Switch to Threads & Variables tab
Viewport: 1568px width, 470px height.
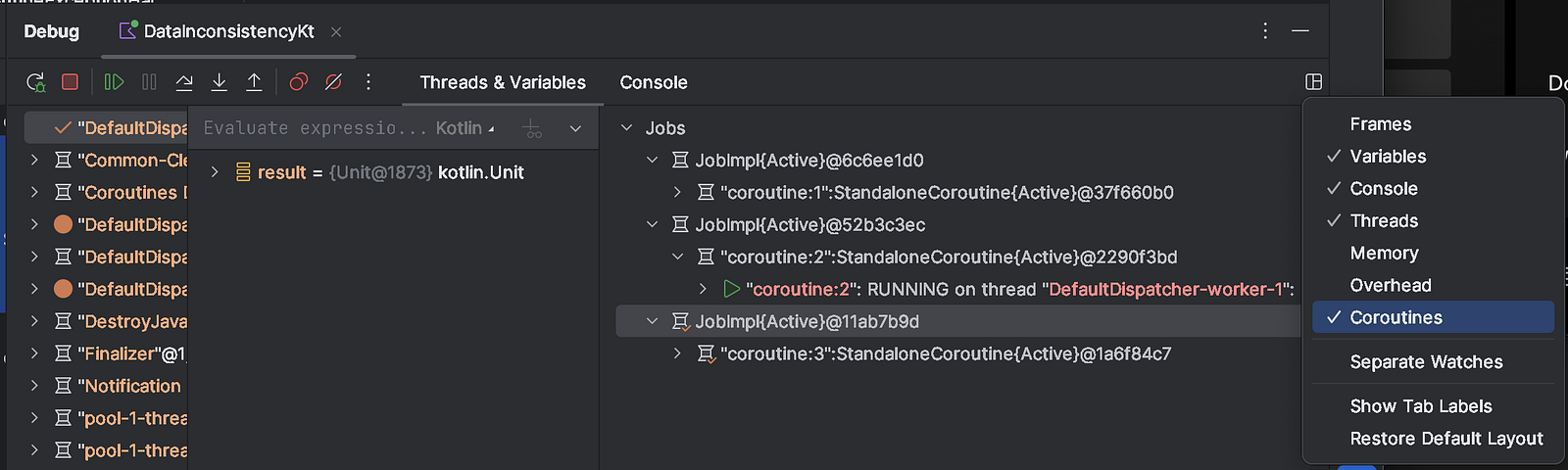point(503,83)
